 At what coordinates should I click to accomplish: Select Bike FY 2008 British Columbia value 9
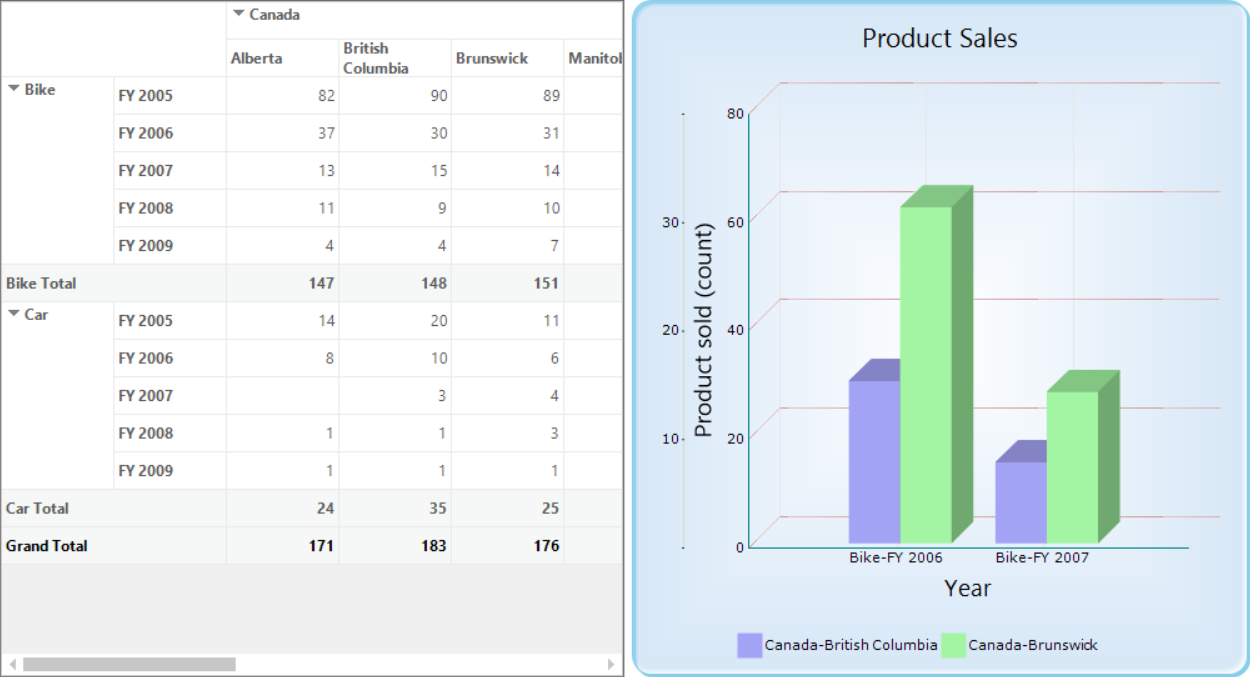[395, 208]
